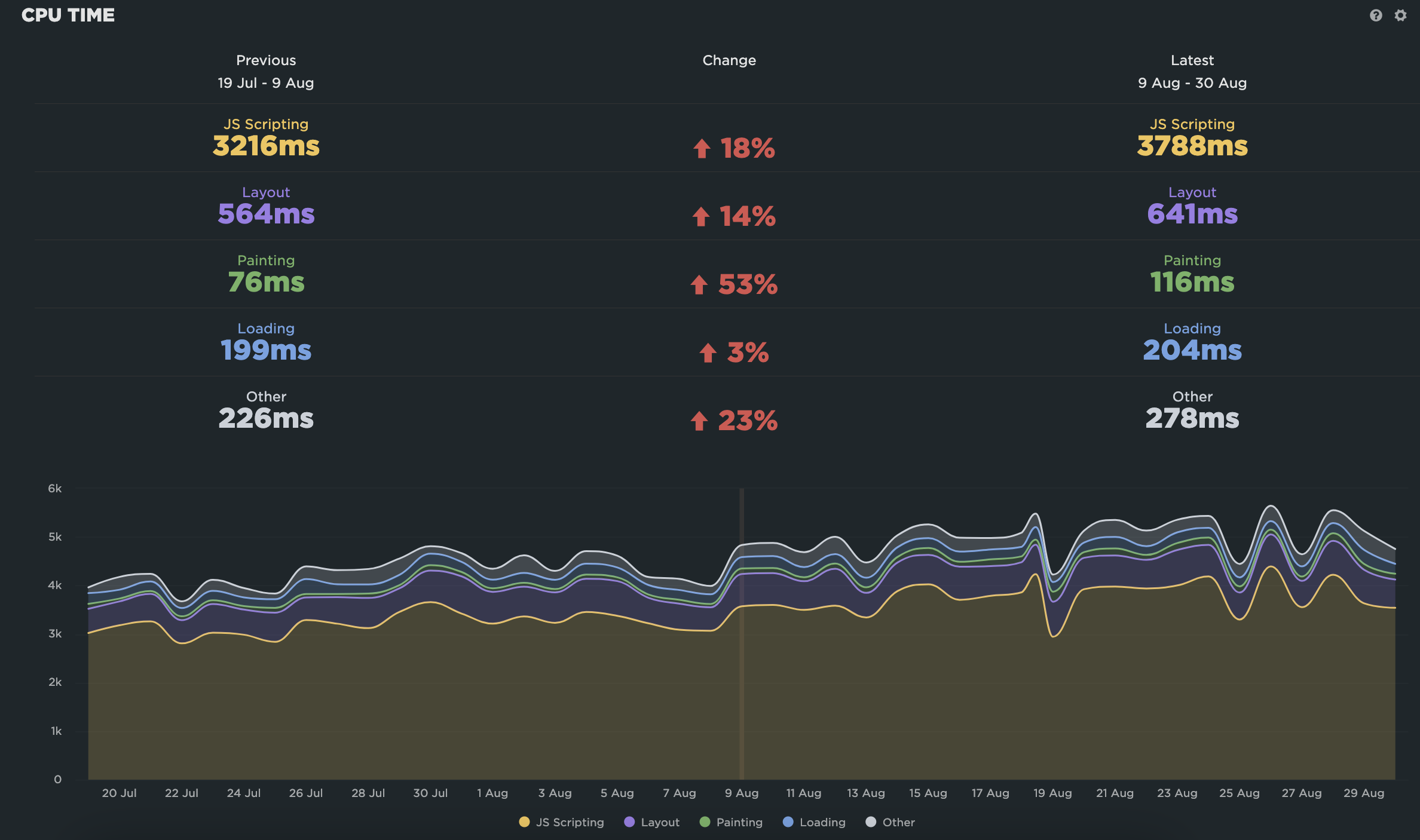
Task: Click the yellow JS Scripting legend dot
Action: coord(524,822)
